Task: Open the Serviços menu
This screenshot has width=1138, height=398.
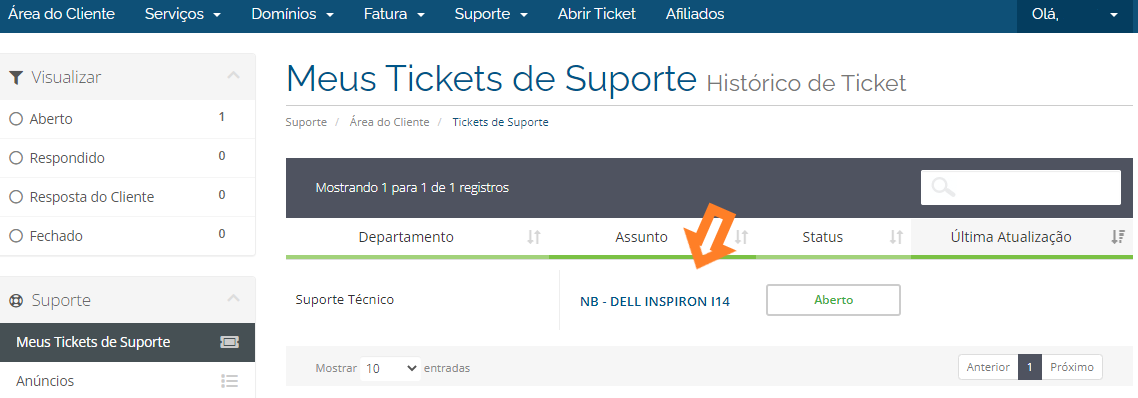Action: [x=183, y=14]
